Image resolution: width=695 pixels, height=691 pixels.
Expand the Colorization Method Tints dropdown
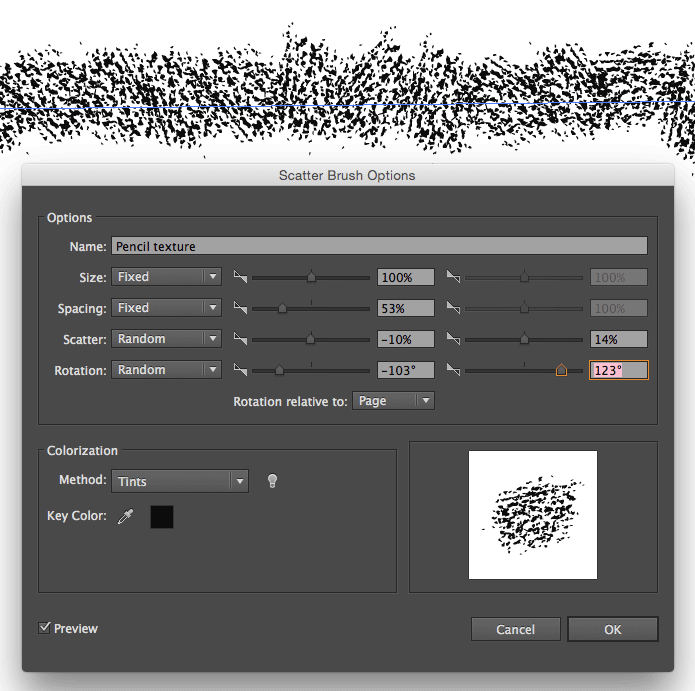179,481
